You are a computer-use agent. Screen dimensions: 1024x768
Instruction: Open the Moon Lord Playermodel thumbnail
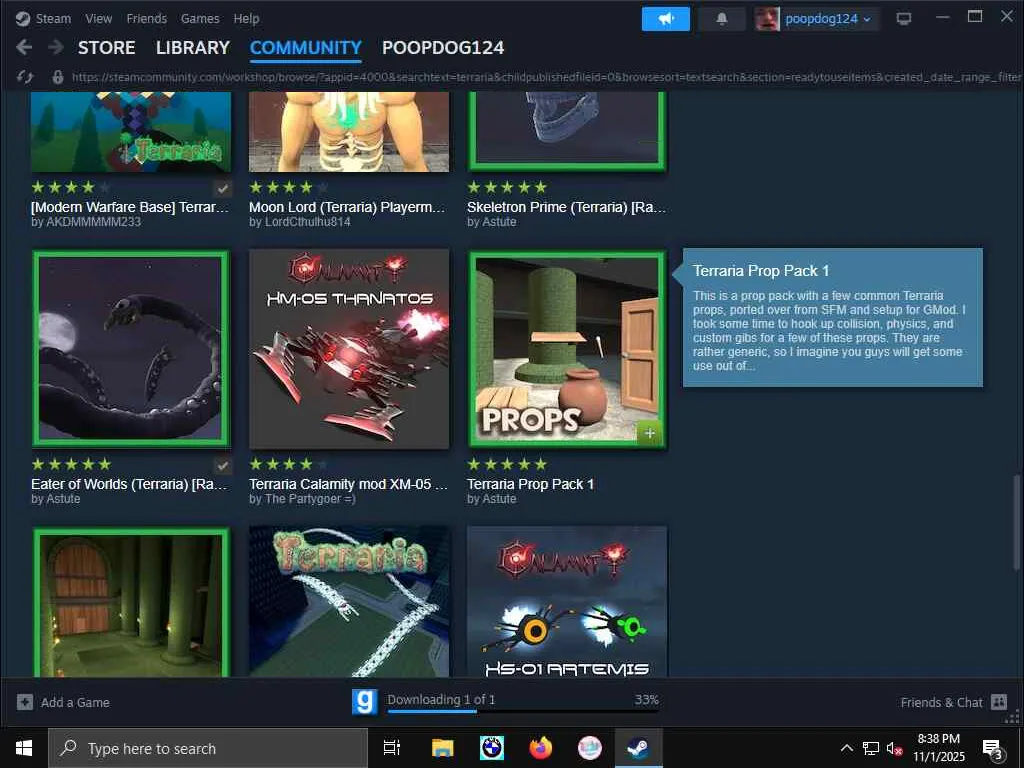point(349,132)
